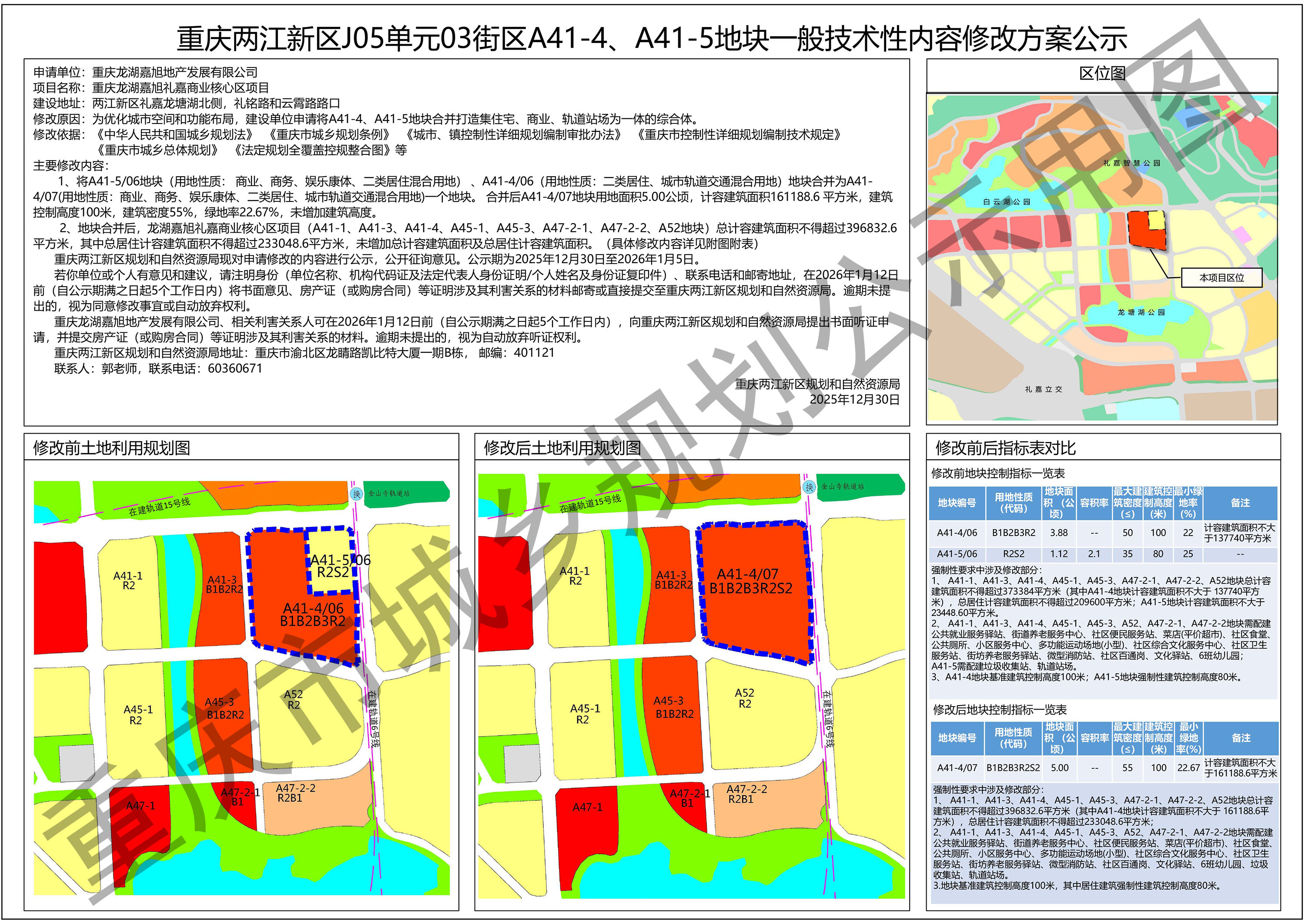Click the A41-4/06 B1B2B3R2 parcel label

point(312,615)
